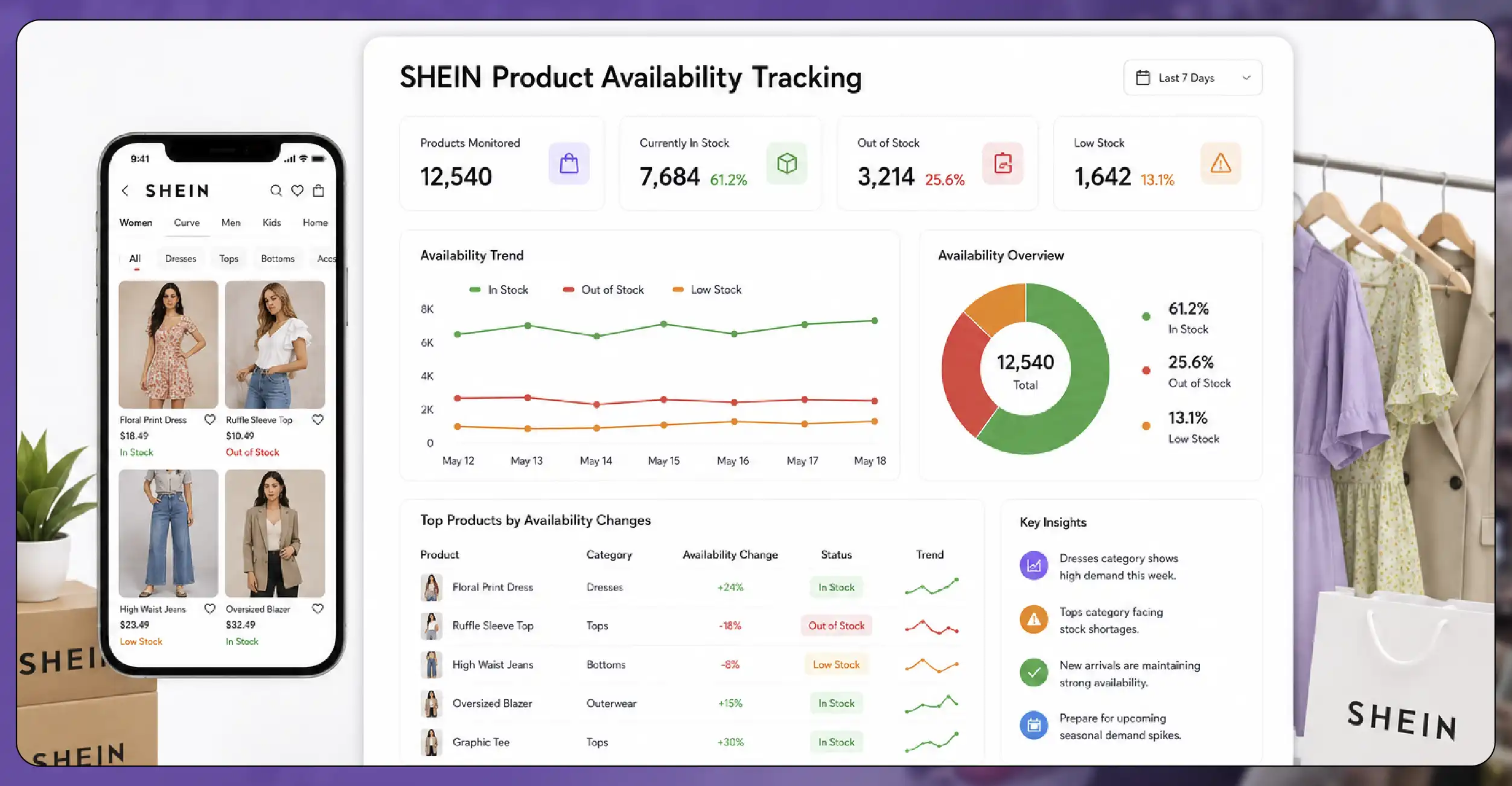The image size is (1512, 786).
Task: Click the red dot beside 25.6% Out of Stock
Action: coord(1146,371)
